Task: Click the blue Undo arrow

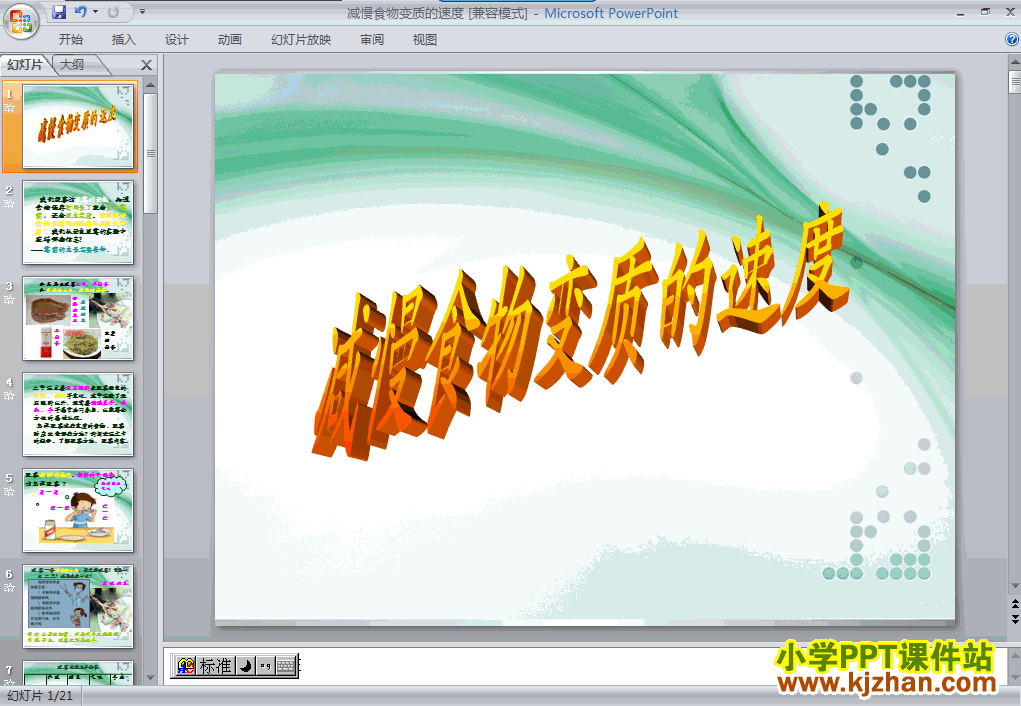Action: [x=81, y=12]
